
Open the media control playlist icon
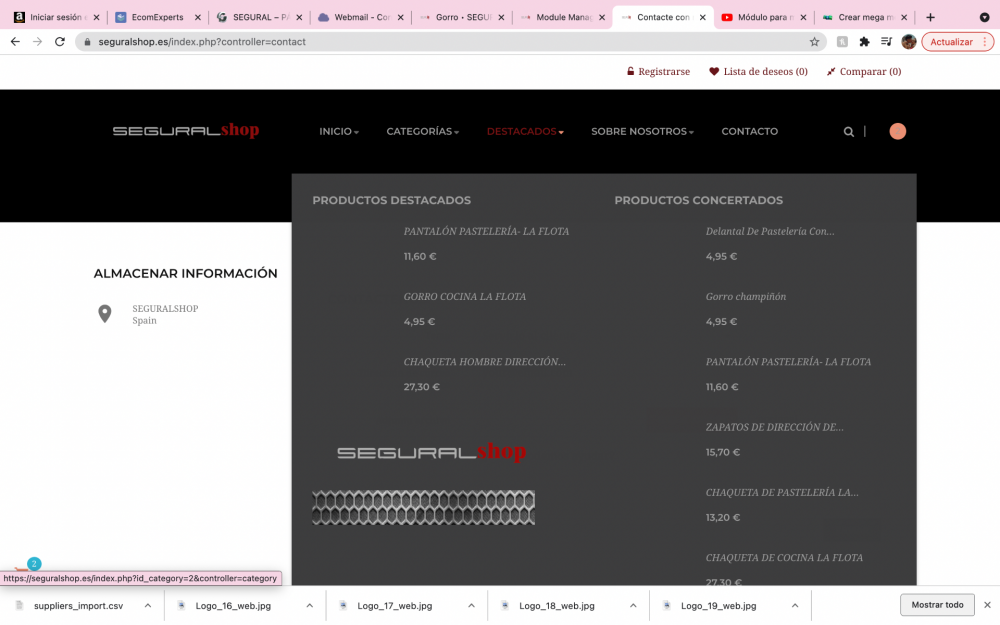click(886, 41)
